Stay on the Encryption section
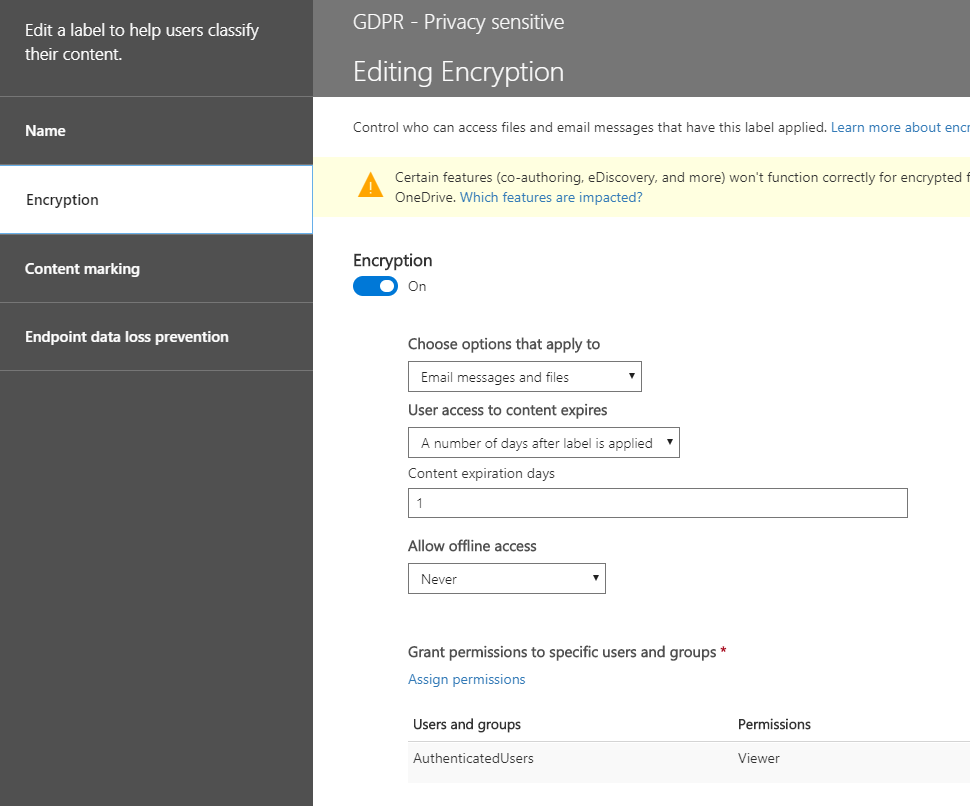 coord(62,199)
